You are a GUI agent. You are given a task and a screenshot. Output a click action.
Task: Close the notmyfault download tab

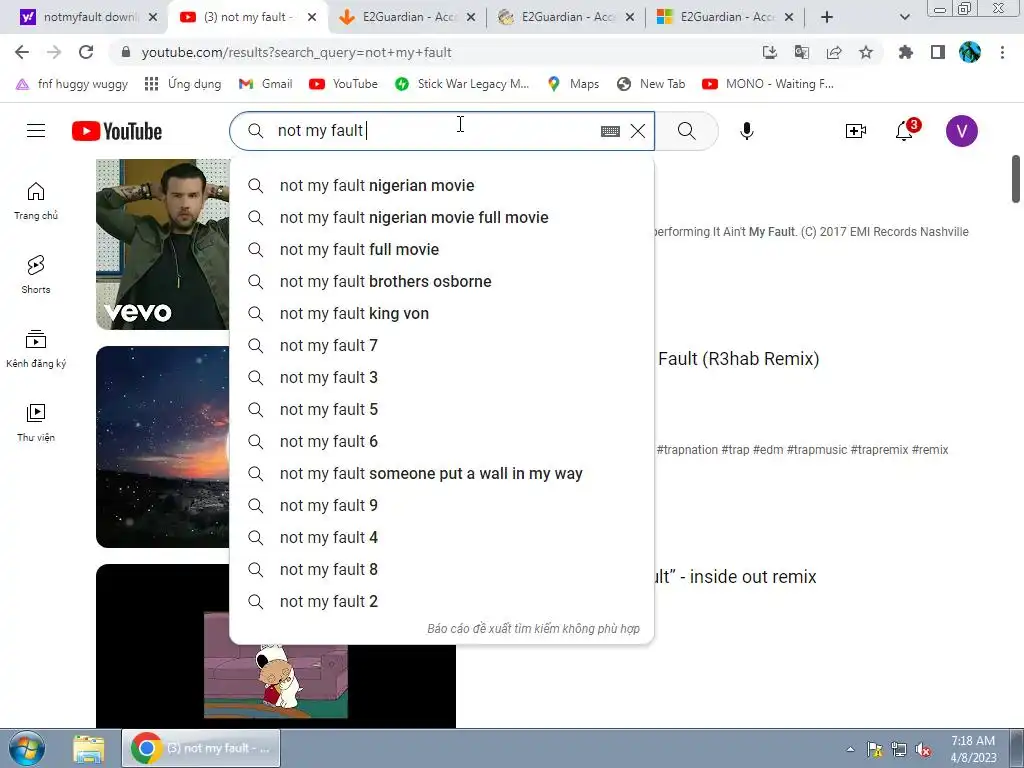point(153,17)
